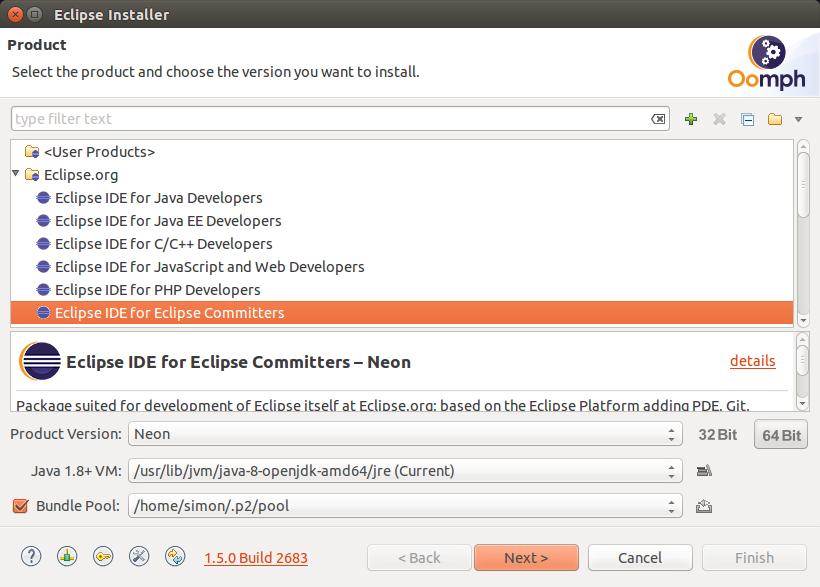Collapse the Eclipse.org tree node

click(16, 173)
